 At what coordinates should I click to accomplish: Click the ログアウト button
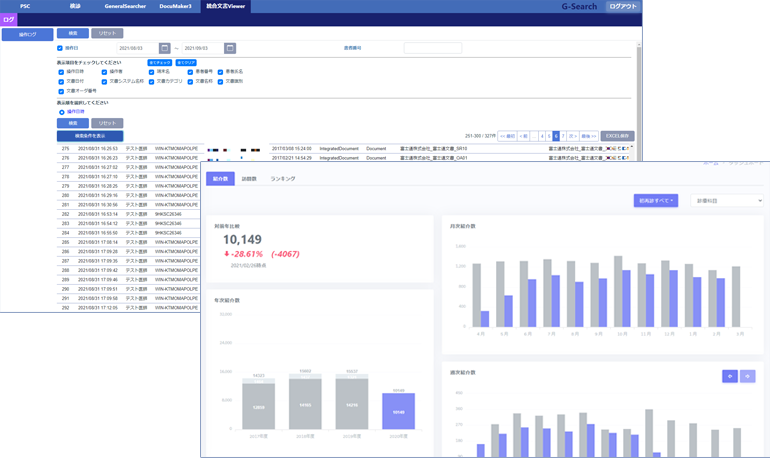click(x=623, y=6)
